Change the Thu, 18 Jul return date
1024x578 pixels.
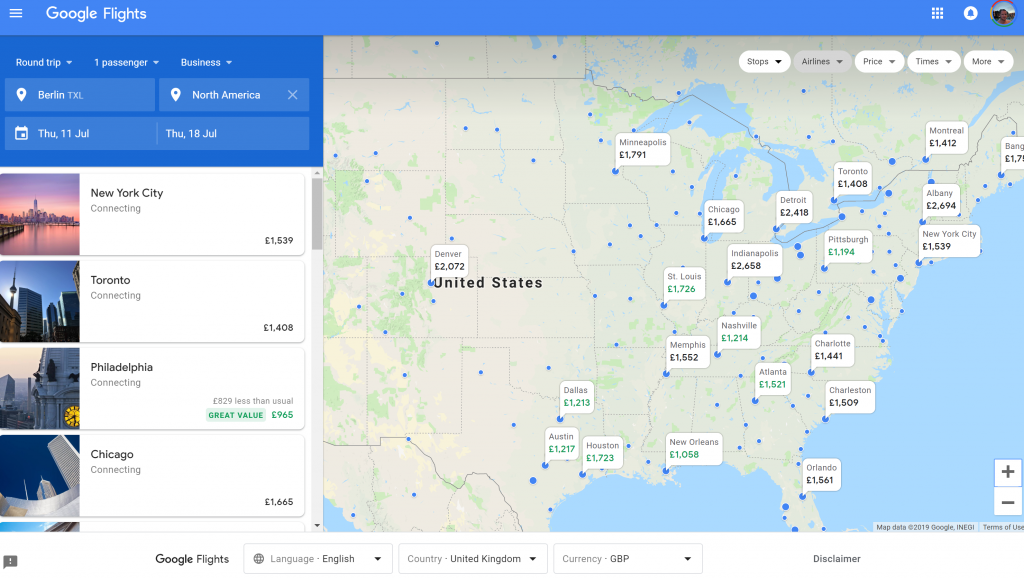(233, 133)
